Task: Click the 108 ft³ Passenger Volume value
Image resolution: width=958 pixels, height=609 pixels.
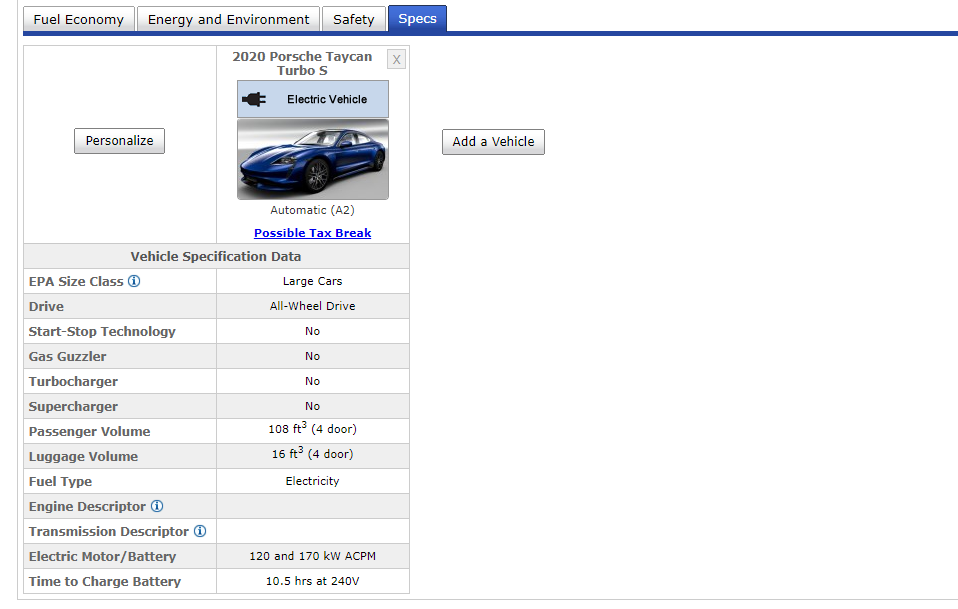Action: pyautogui.click(x=312, y=430)
